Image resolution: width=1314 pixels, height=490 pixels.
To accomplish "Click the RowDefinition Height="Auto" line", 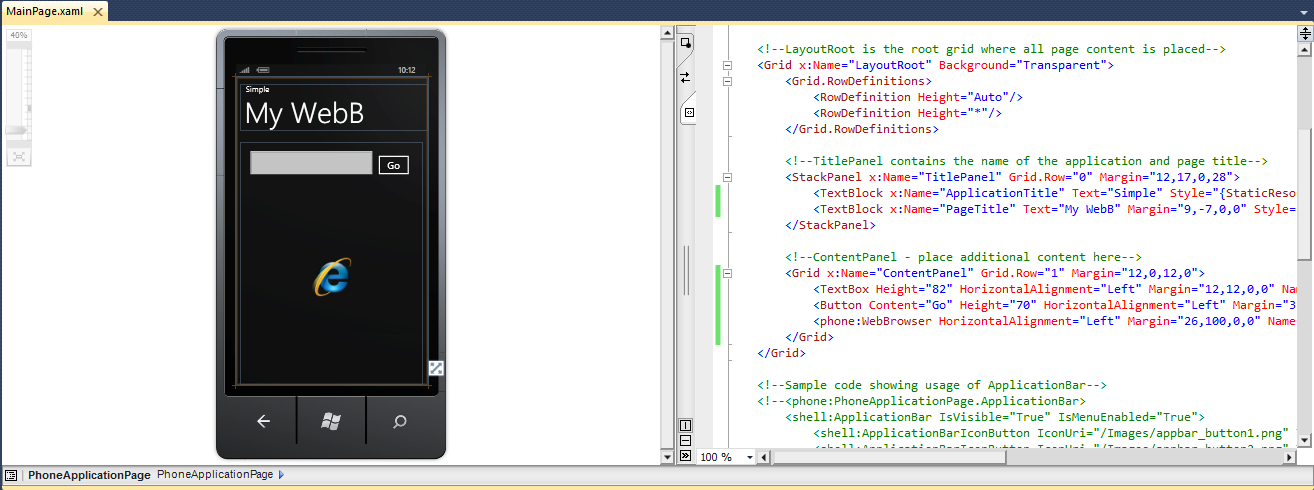I will pyautogui.click(x=919, y=97).
